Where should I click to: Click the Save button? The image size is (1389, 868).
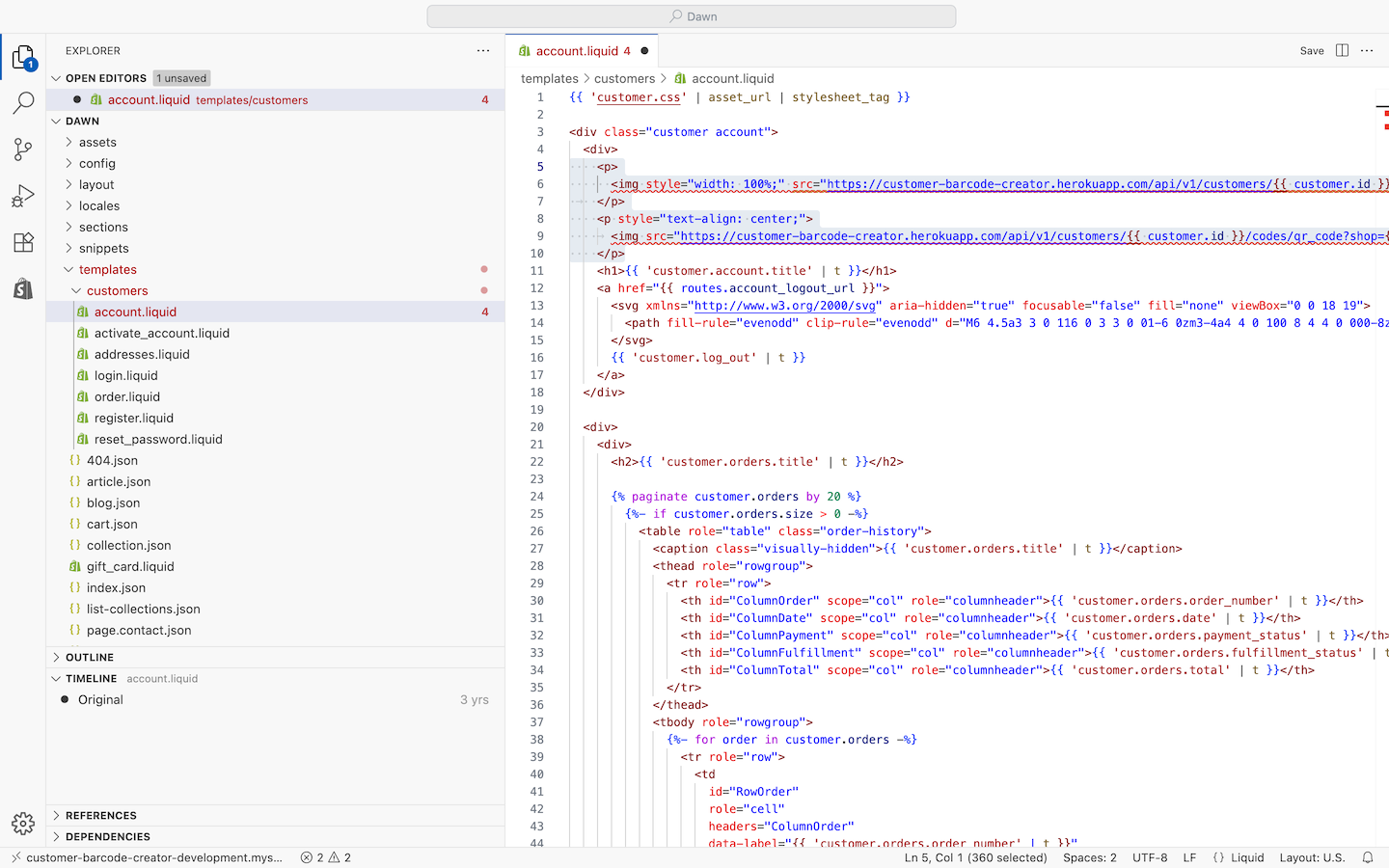(x=1311, y=51)
